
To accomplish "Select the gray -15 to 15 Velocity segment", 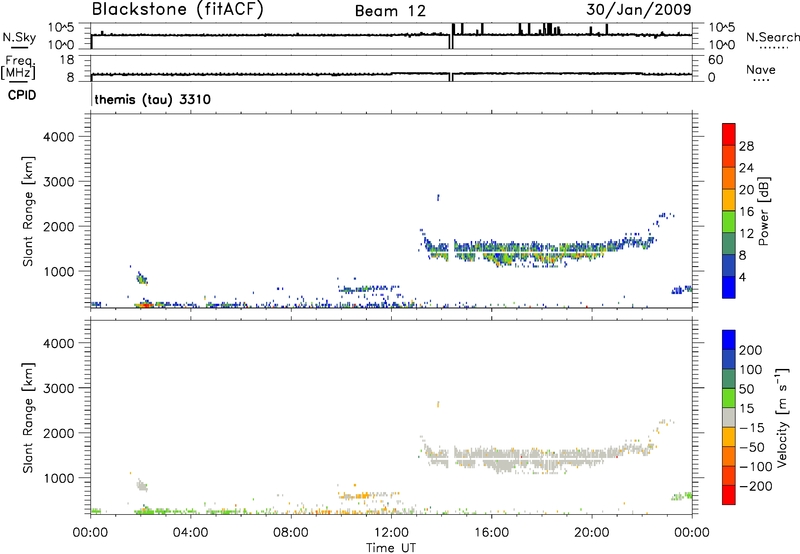I will click(x=729, y=417).
